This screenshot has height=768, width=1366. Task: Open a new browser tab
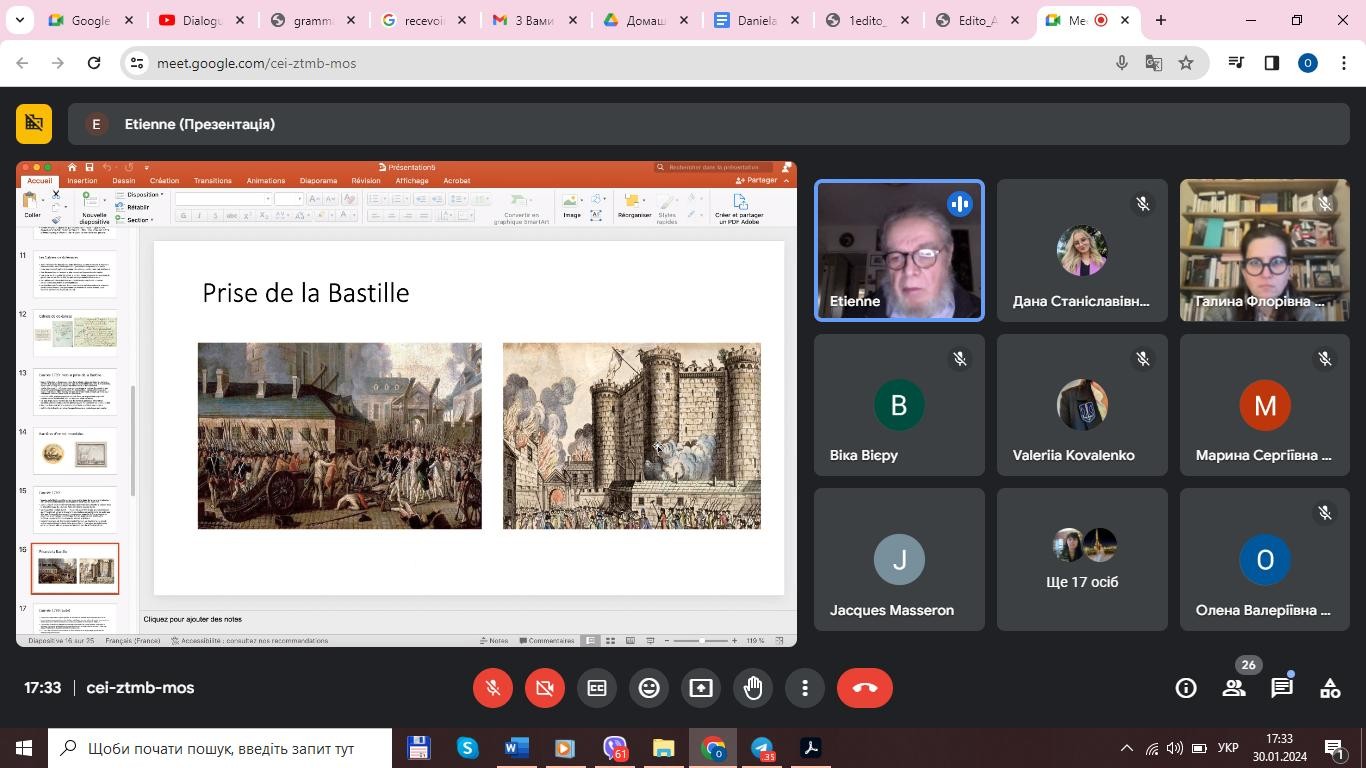click(1161, 20)
